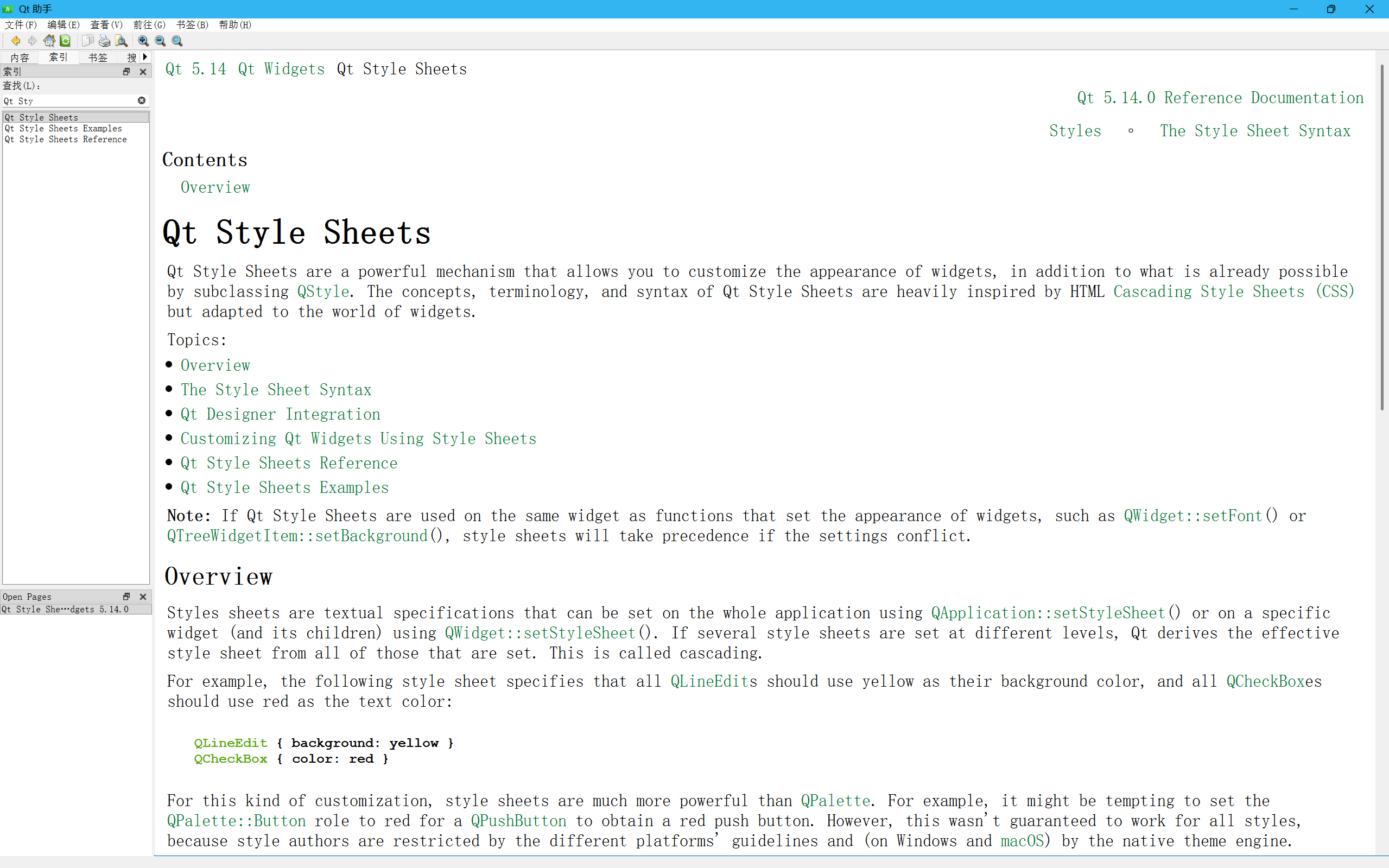This screenshot has height=868, width=1389.
Task: Switch to the 书签 bookmarks tab
Action: [98, 58]
